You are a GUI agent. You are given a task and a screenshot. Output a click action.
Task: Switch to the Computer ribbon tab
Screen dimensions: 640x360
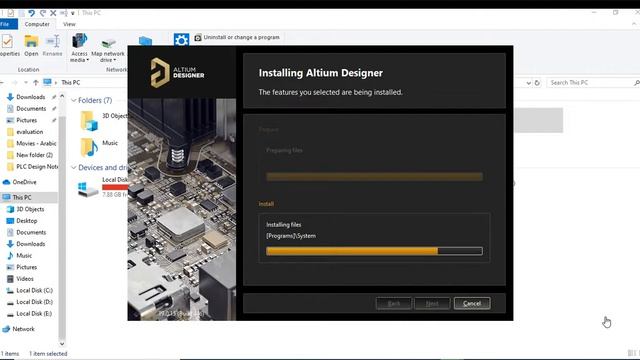click(x=37, y=24)
